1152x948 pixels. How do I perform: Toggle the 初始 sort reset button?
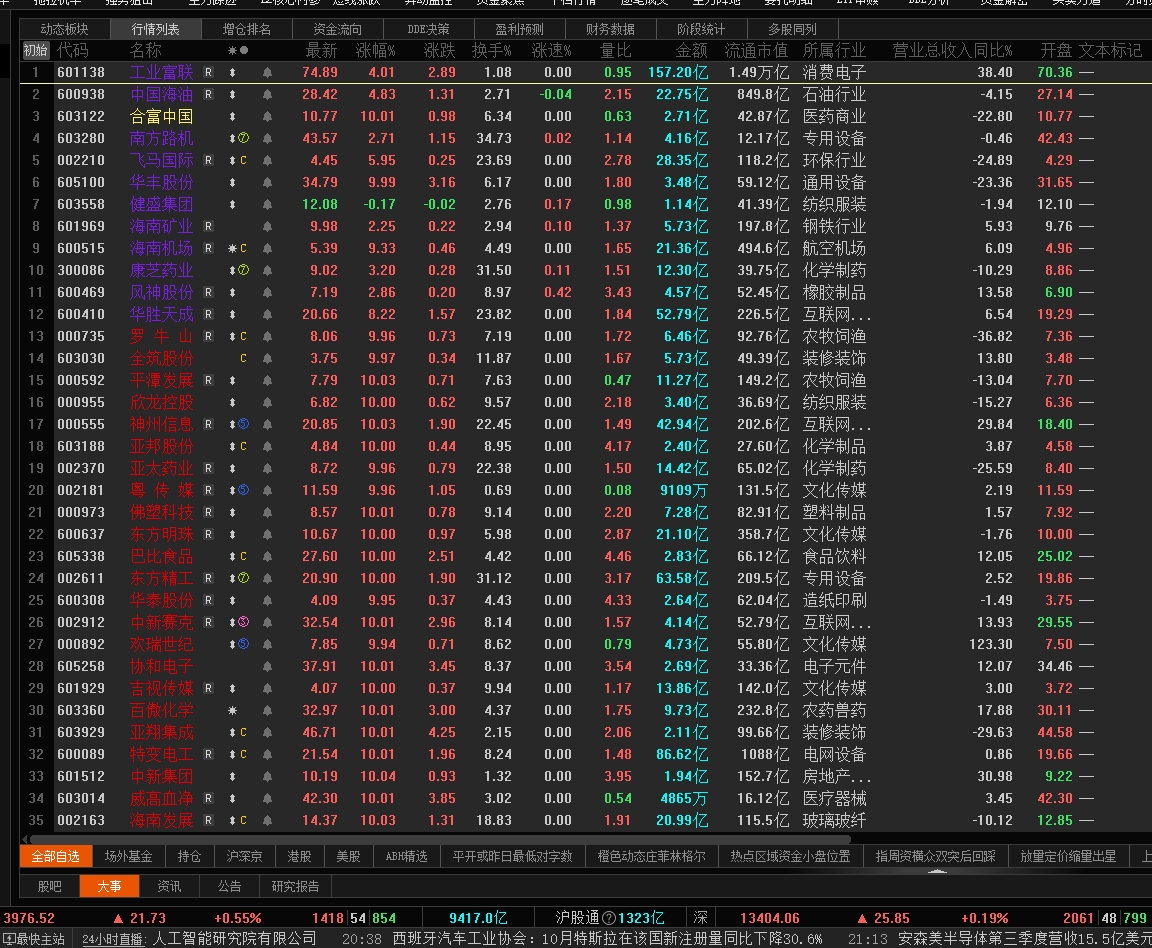(35, 51)
